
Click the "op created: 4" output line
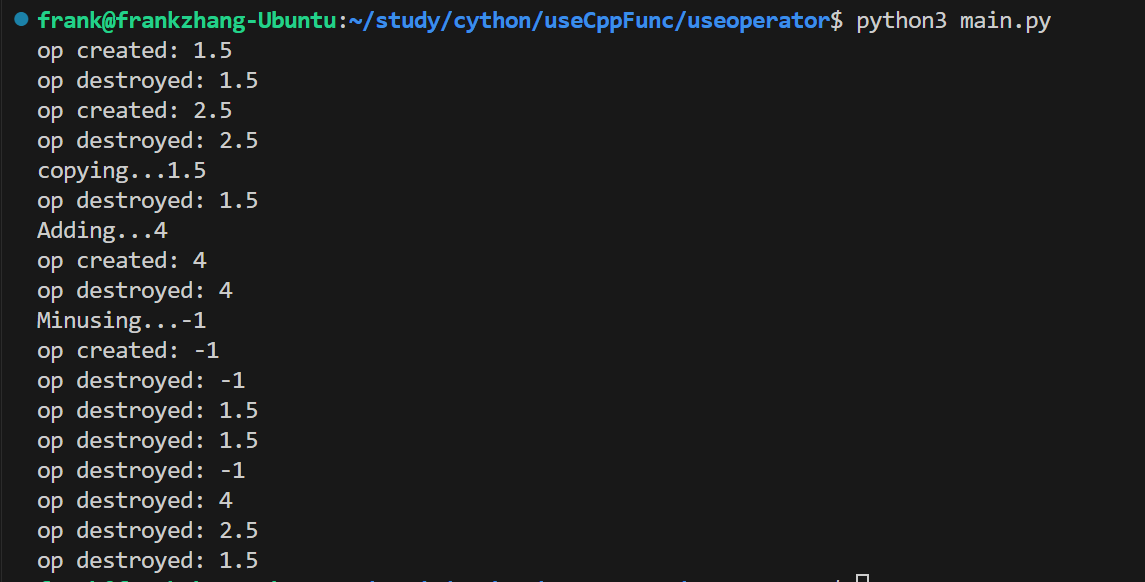pyautogui.click(x=121, y=261)
